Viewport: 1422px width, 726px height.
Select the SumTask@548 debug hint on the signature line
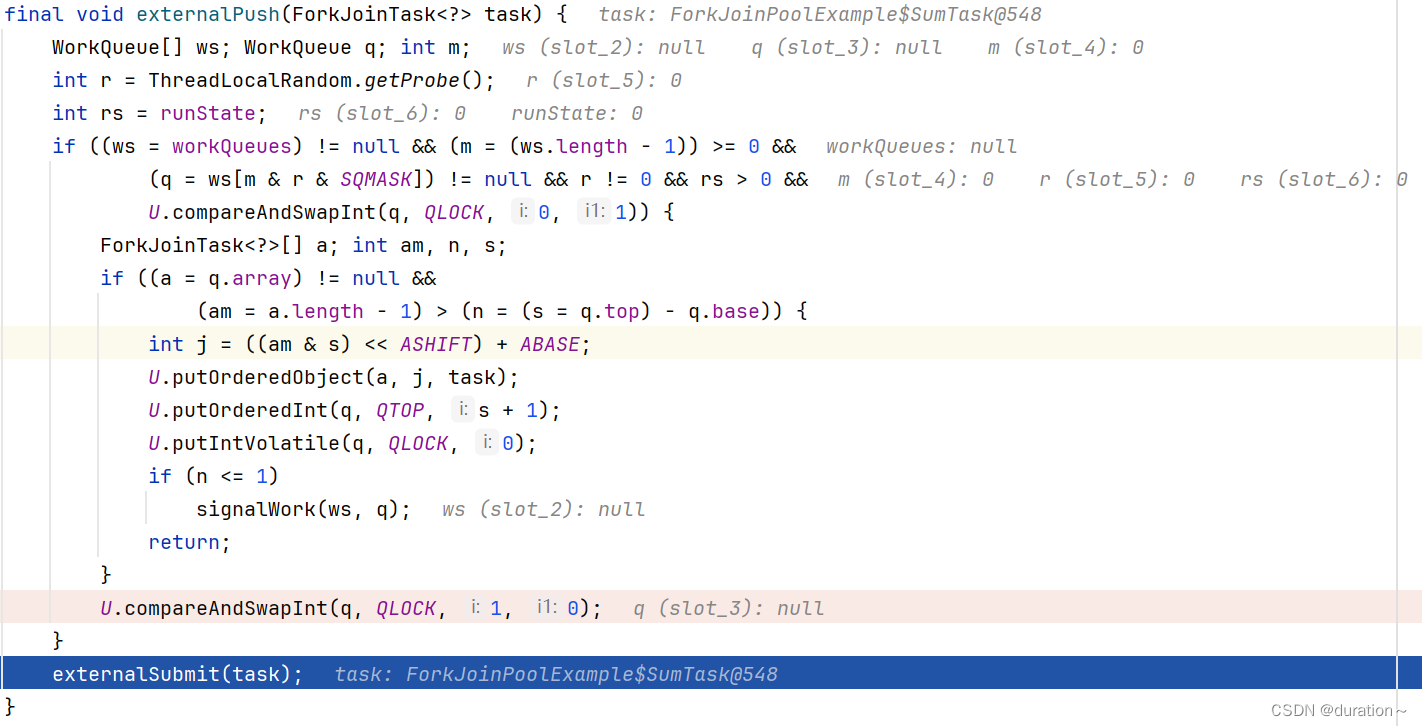pyautogui.click(x=820, y=14)
